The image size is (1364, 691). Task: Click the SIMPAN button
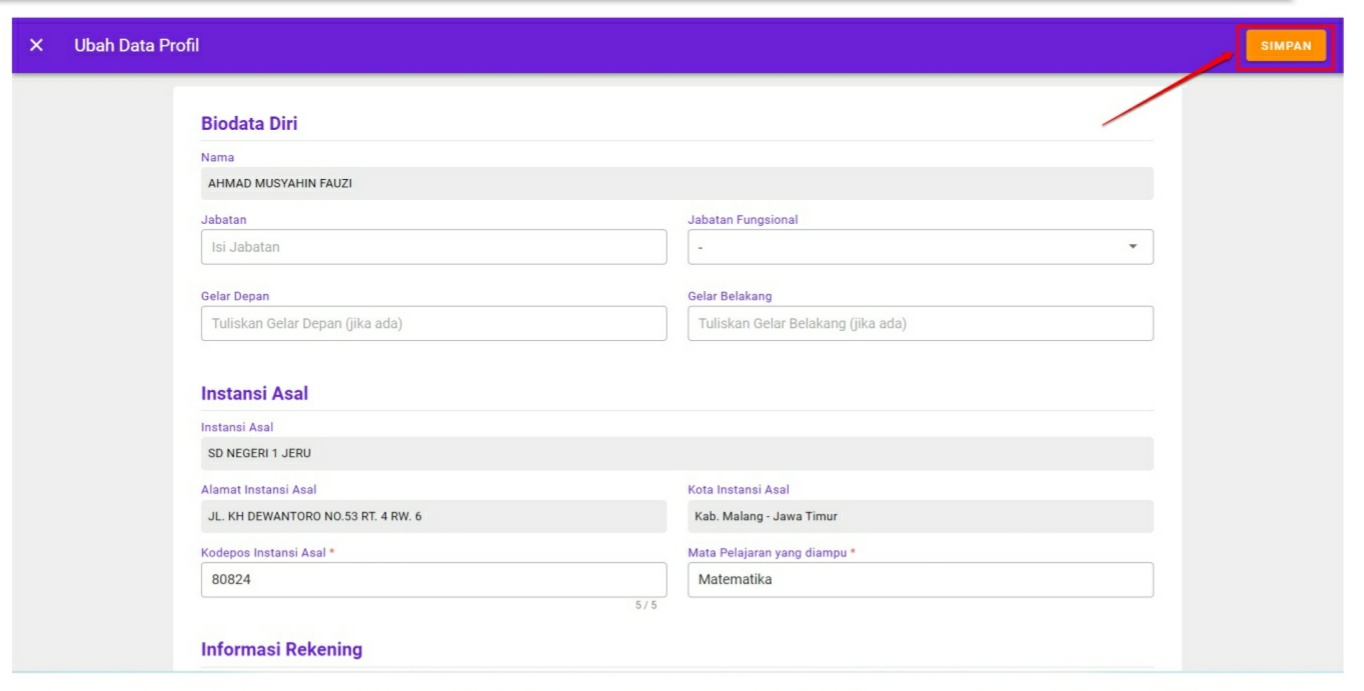pos(1286,46)
